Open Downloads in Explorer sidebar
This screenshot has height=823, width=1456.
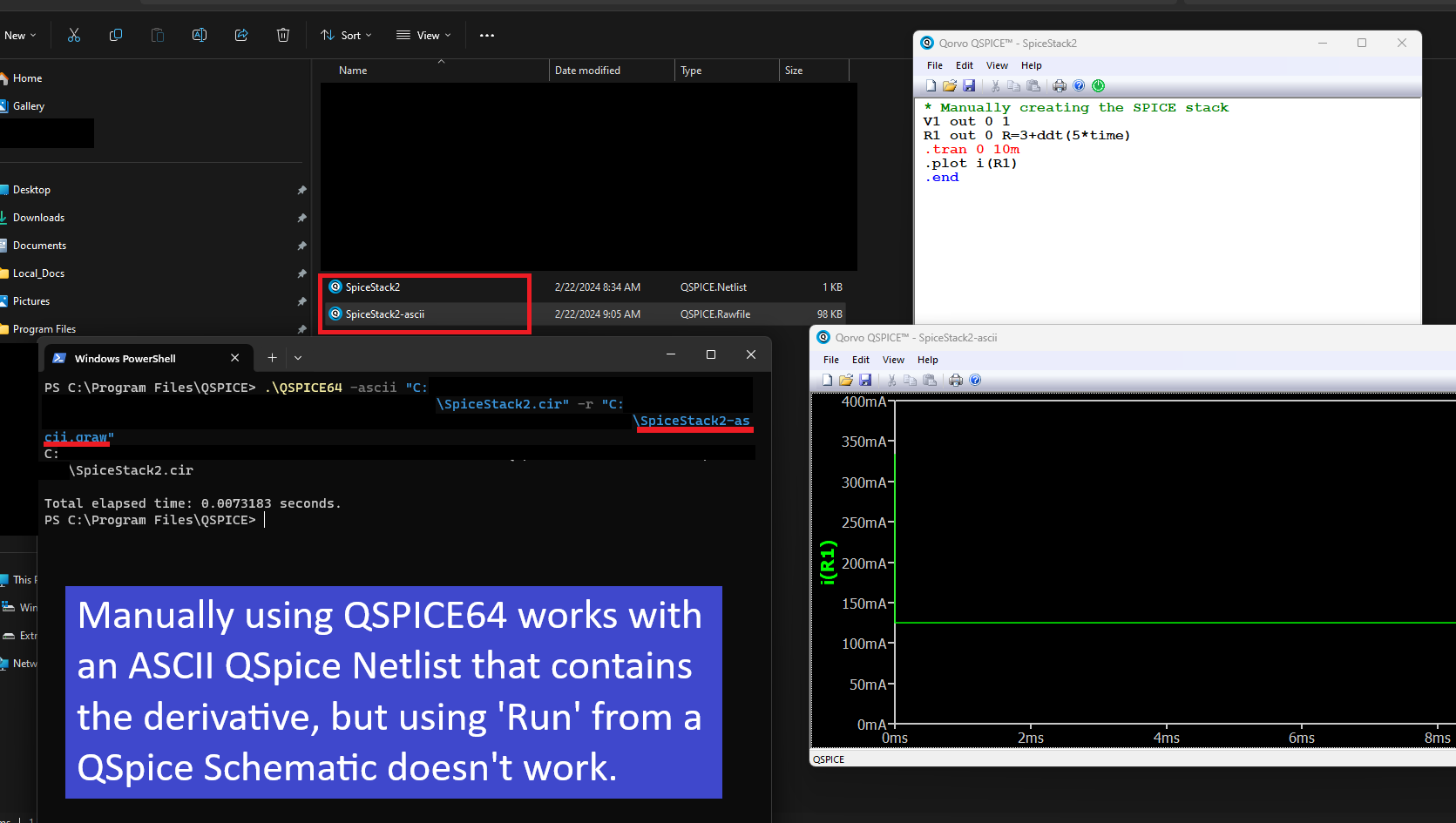tap(38, 218)
